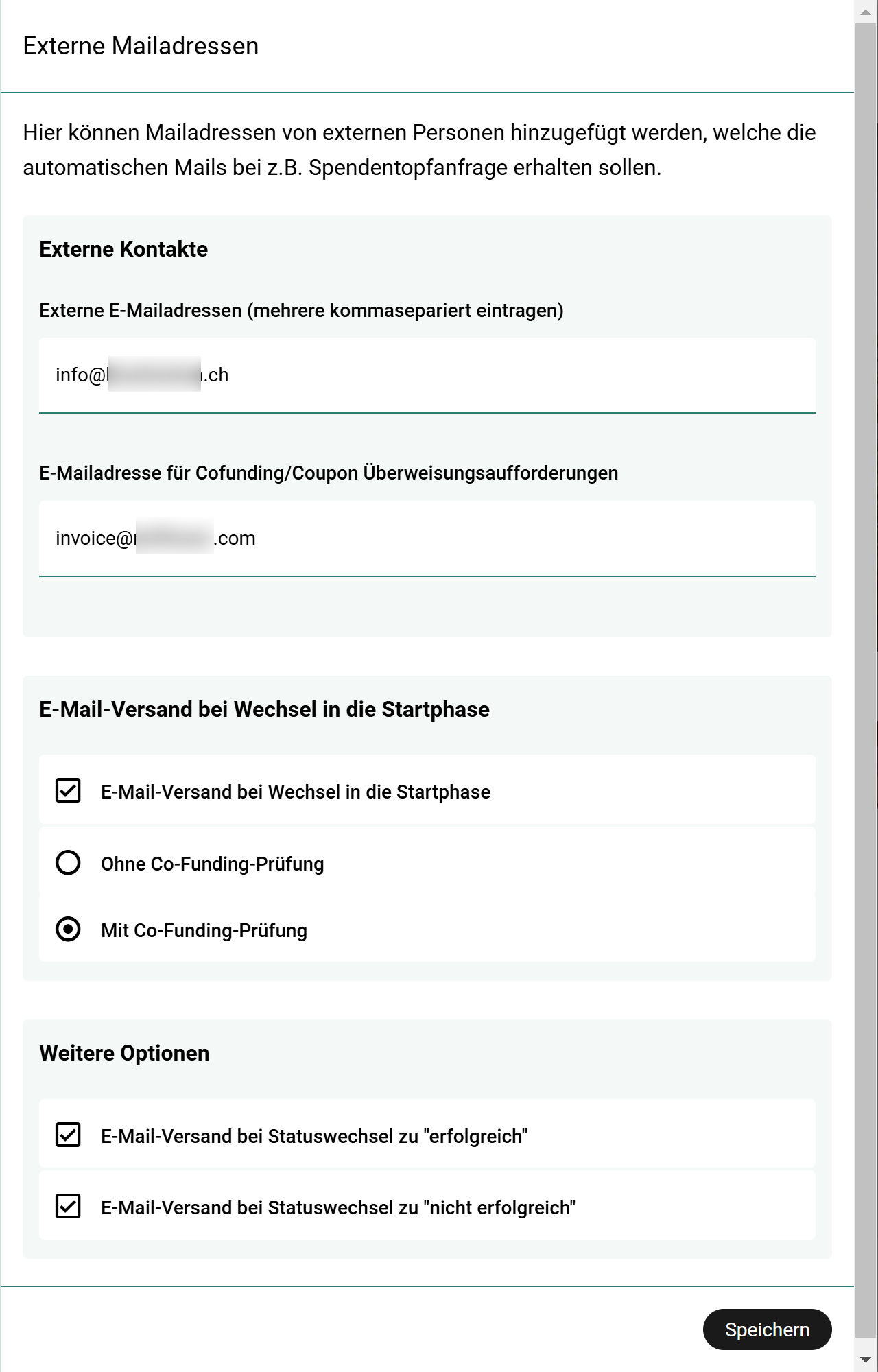Click the scrollbar down arrow
The width and height of the screenshot is (878, 1372).
[x=866, y=1360]
